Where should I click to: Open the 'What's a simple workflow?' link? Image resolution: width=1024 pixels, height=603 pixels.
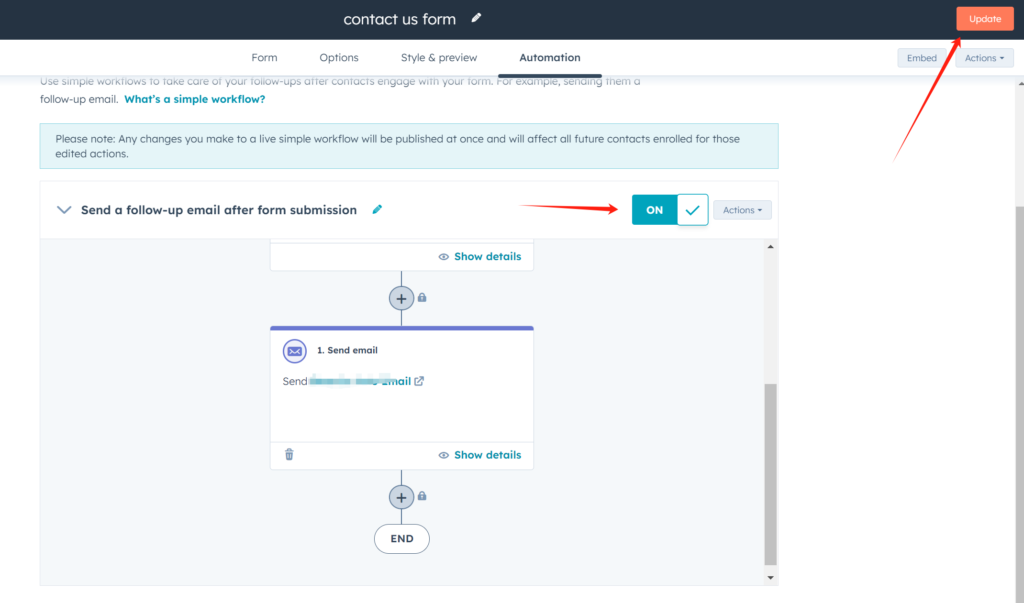point(194,100)
